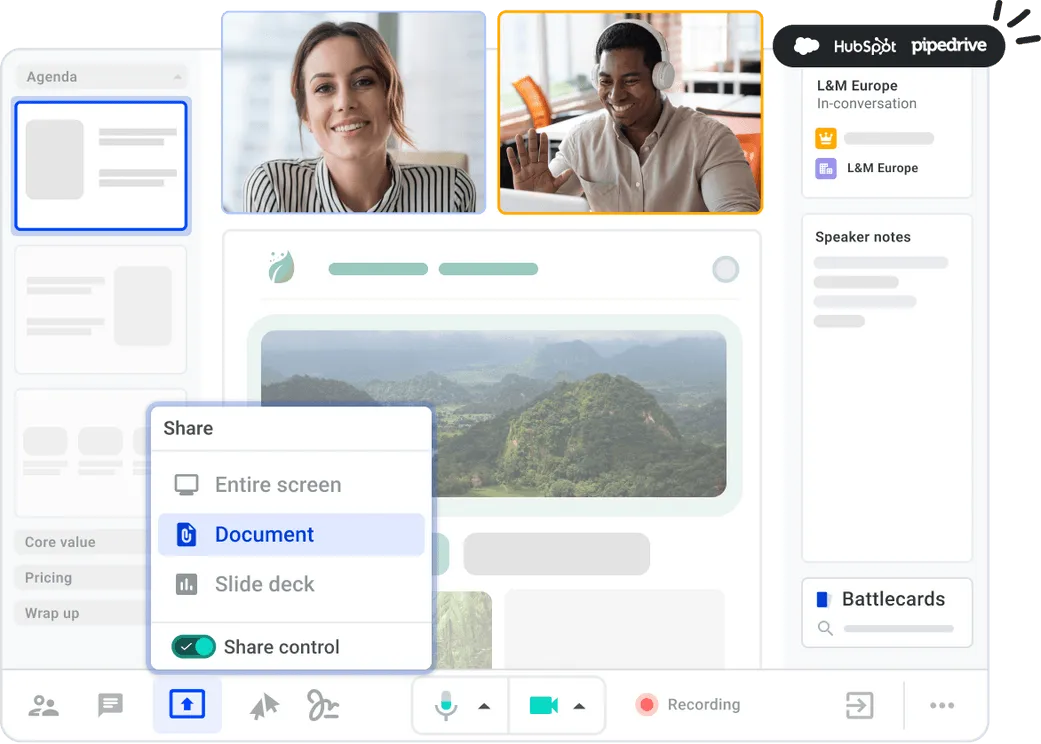
Task: Select the signature drawing tool icon
Action: tap(322, 705)
